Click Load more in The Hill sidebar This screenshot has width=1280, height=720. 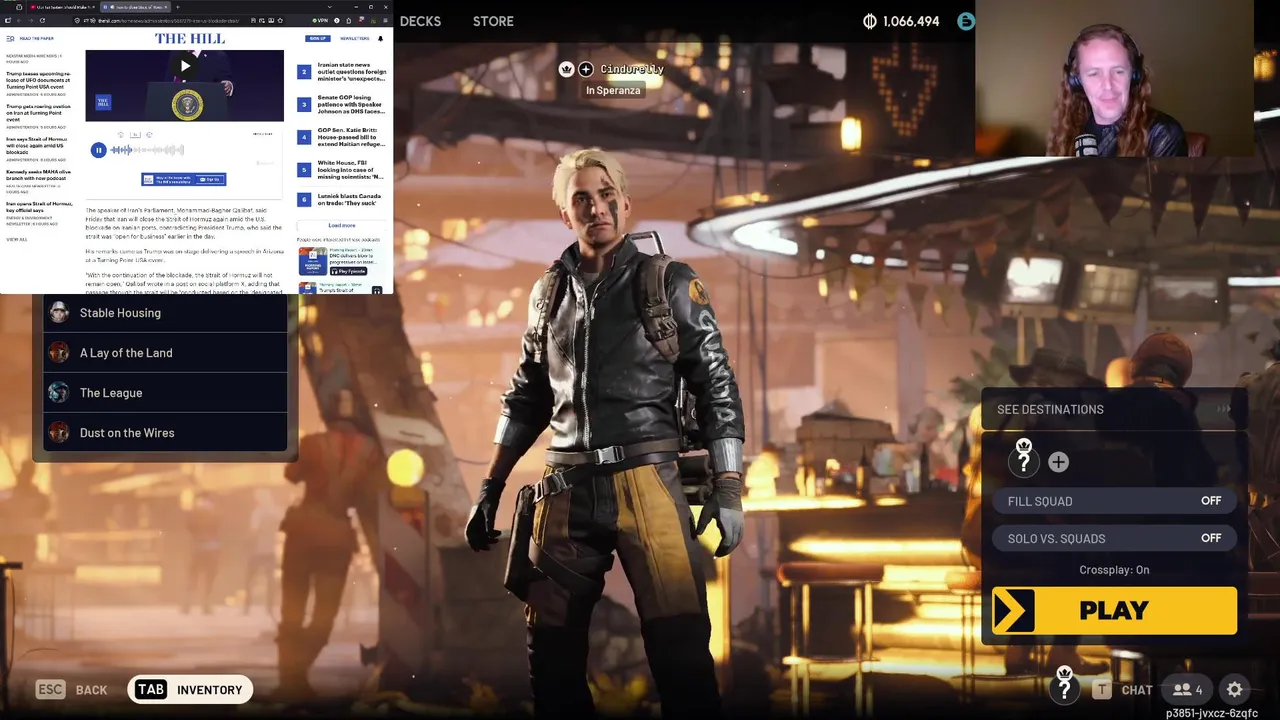point(342,225)
